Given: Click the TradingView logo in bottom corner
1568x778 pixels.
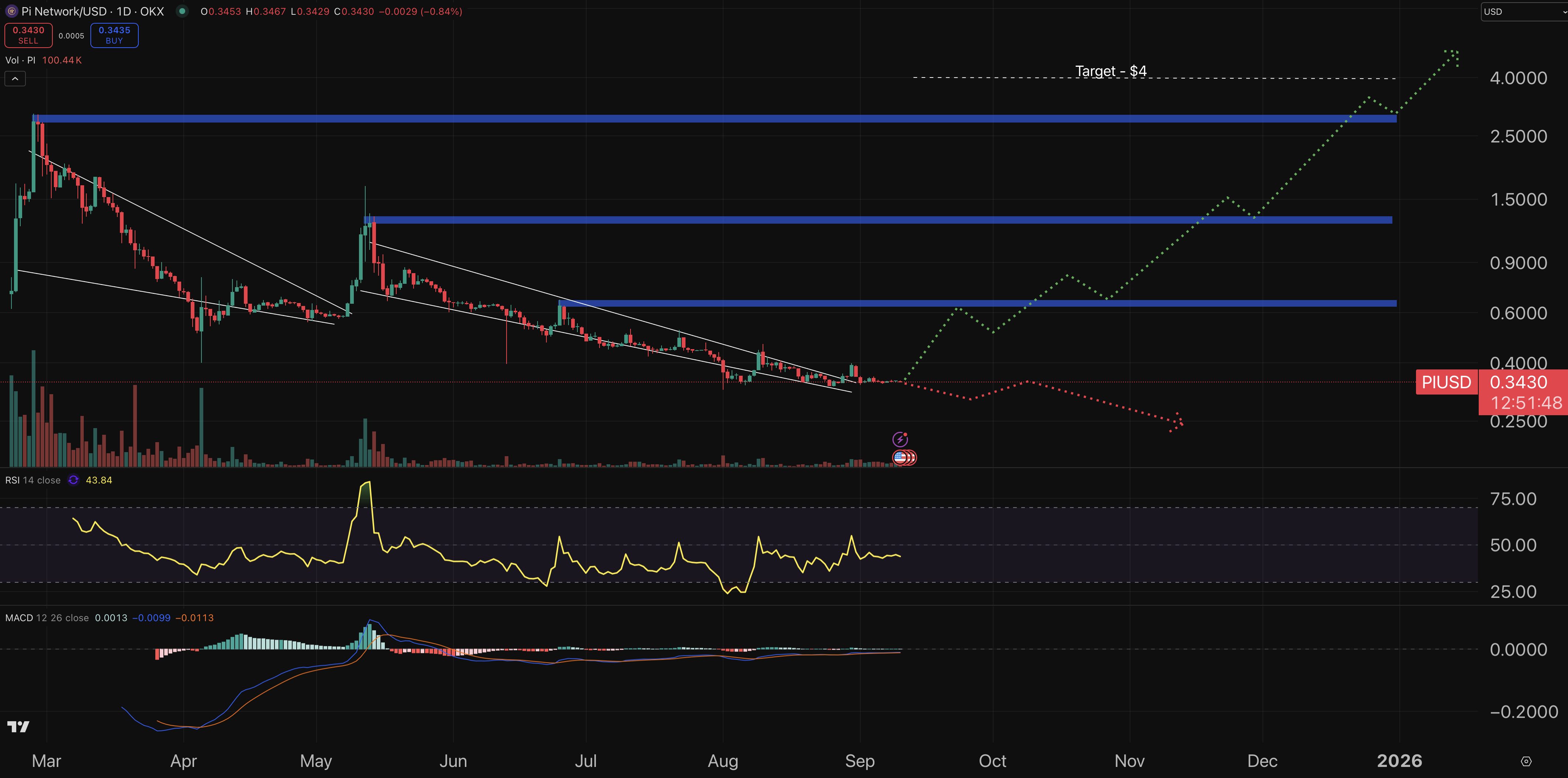Looking at the screenshot, I should [18, 726].
